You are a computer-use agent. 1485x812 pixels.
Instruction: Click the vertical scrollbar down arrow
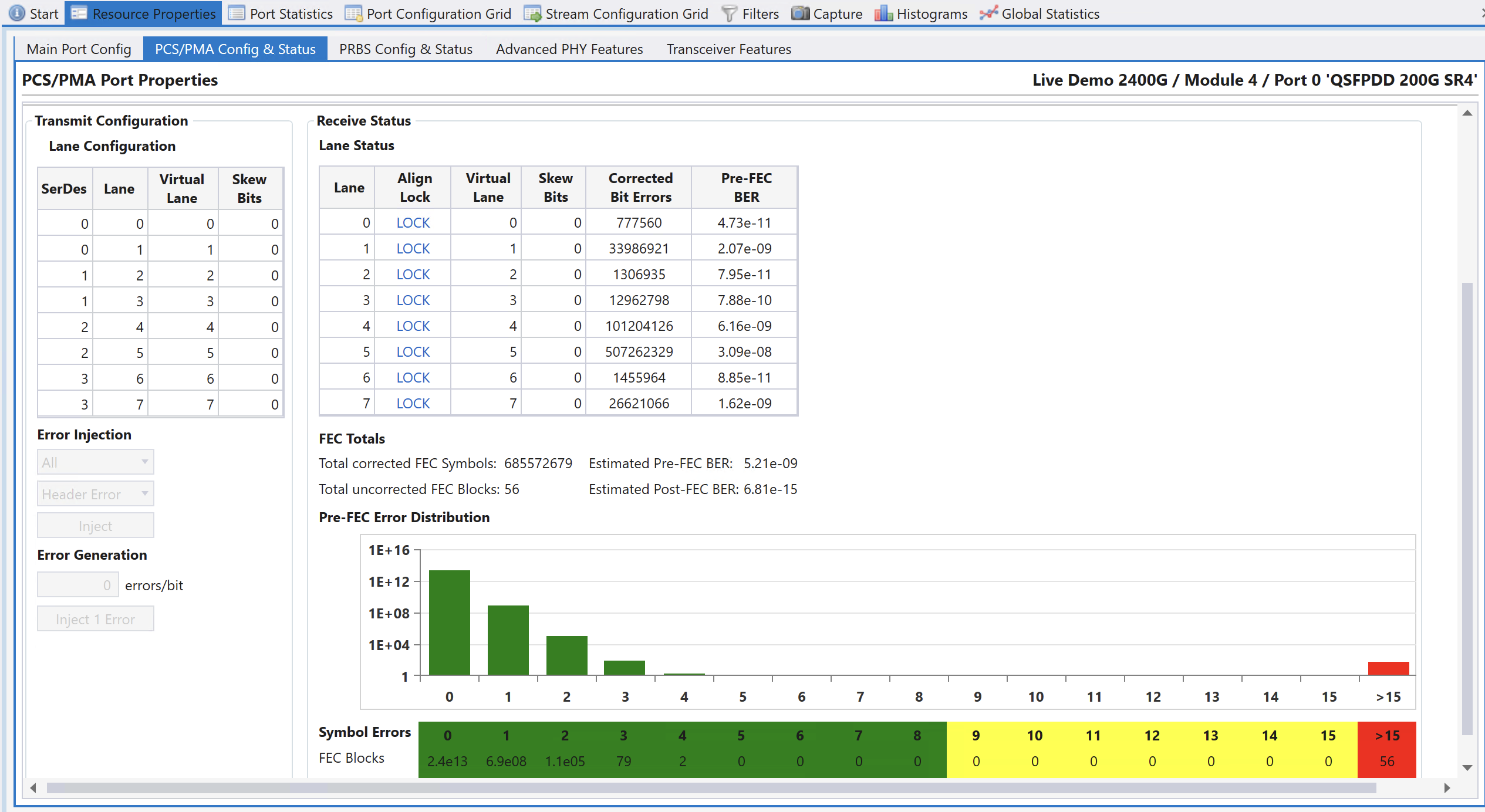pyautogui.click(x=1467, y=767)
